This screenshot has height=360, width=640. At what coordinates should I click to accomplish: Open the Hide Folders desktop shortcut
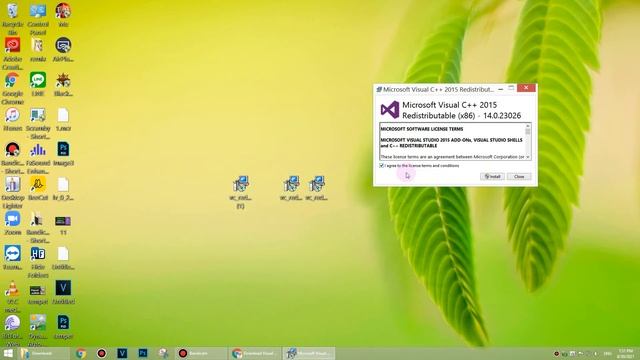[x=38, y=253]
